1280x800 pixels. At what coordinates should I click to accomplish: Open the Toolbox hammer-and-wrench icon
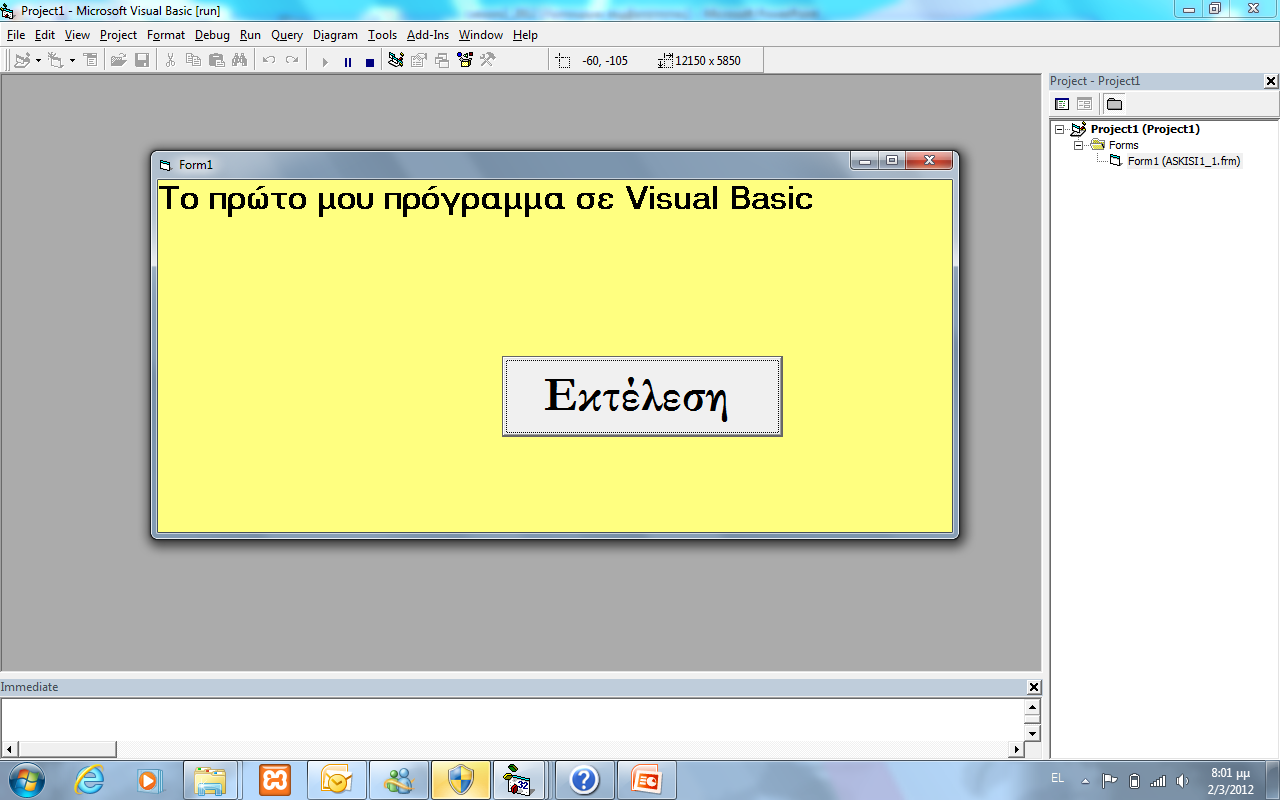pos(488,60)
